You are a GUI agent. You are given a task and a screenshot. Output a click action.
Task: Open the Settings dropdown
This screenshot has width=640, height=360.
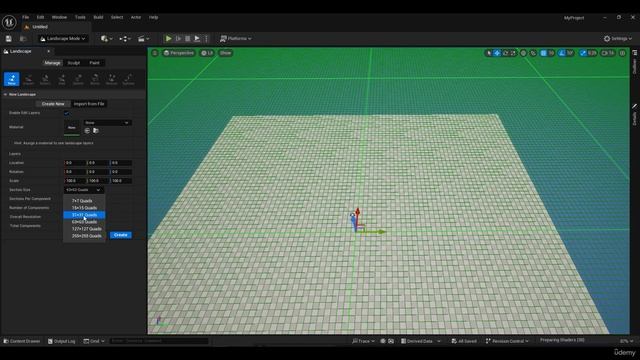618,39
